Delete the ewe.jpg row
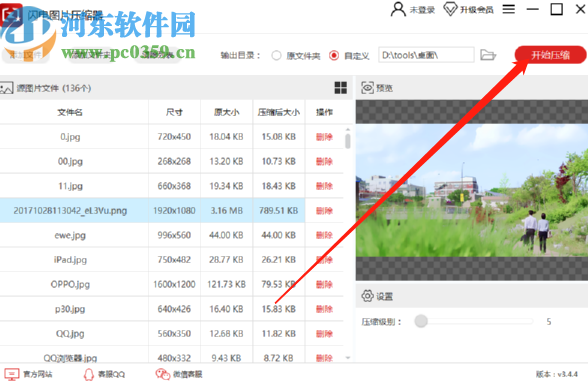 pyautogui.click(x=324, y=235)
